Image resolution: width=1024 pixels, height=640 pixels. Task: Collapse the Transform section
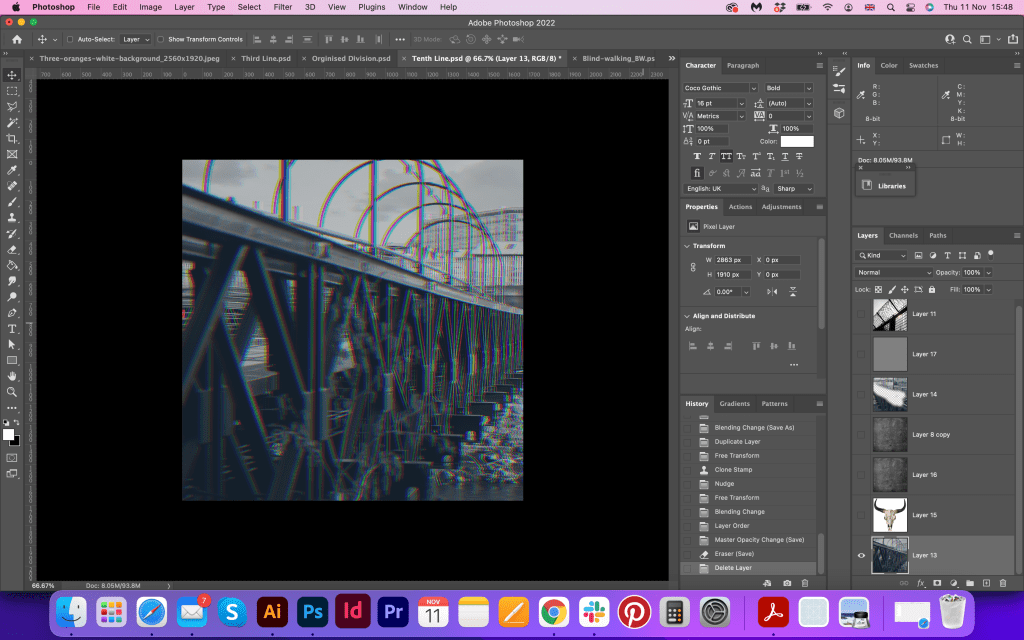tap(686, 245)
